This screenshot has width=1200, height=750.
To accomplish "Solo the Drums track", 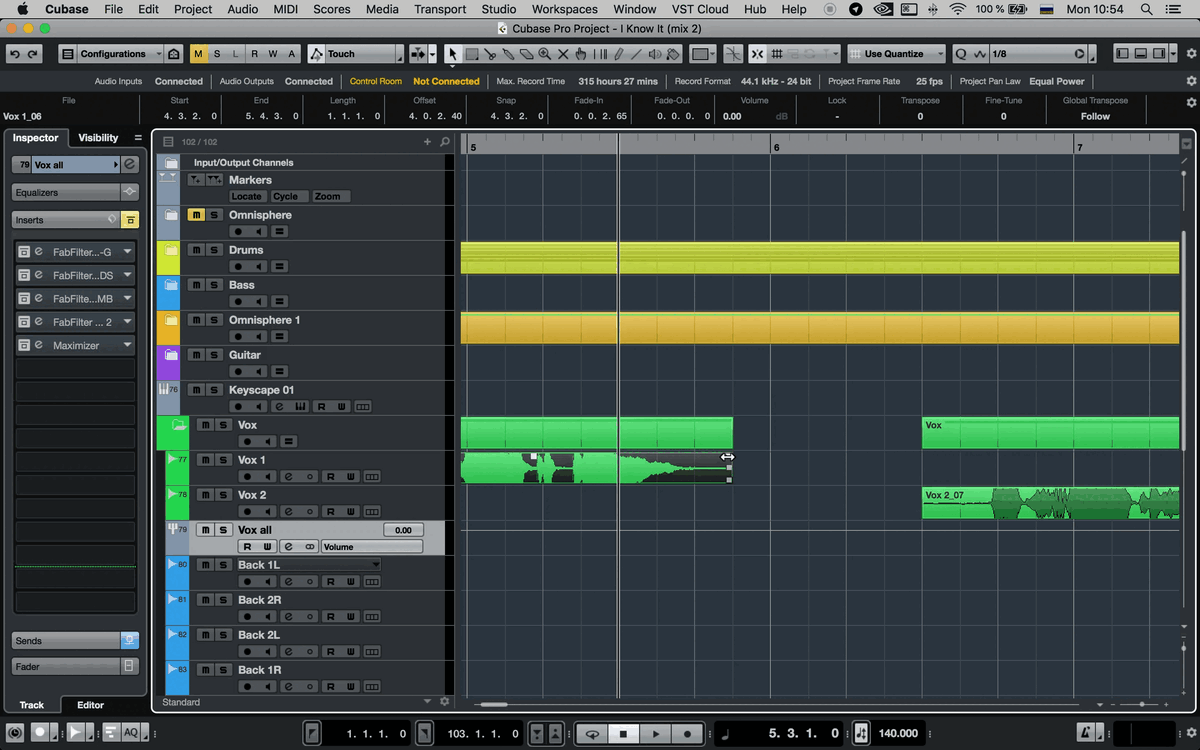I will (214, 250).
